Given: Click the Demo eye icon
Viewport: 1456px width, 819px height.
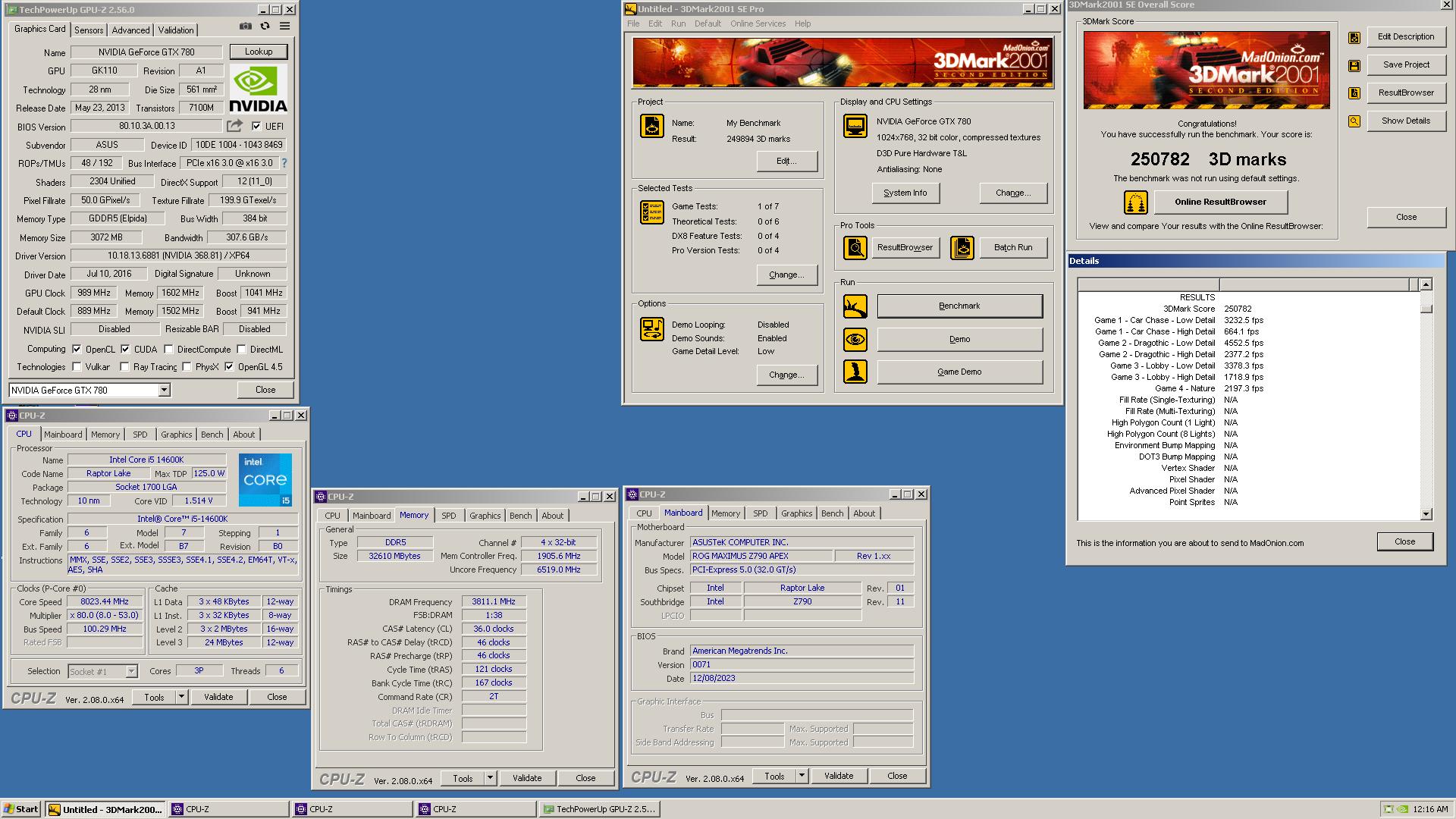Looking at the screenshot, I should tap(855, 339).
